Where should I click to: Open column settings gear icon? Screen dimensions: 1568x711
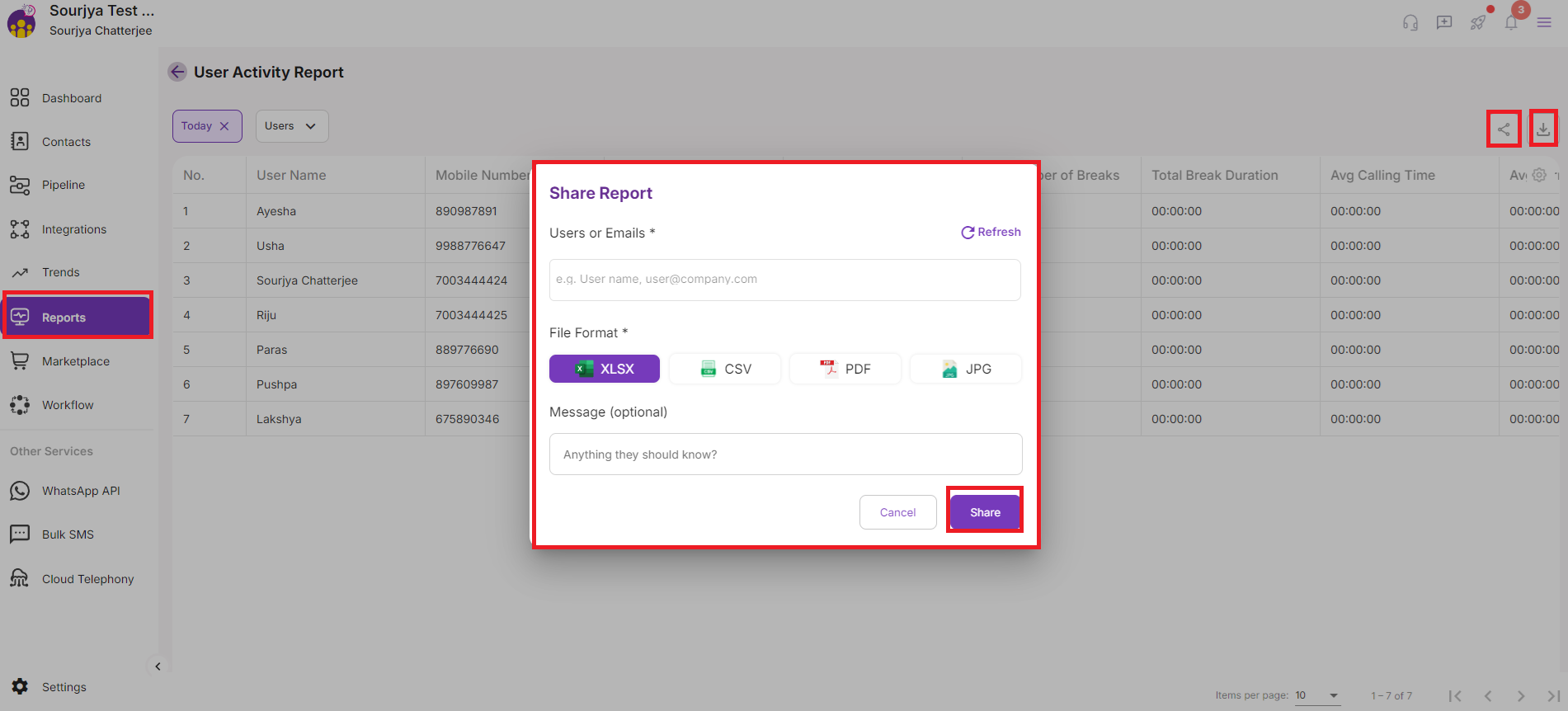pyautogui.click(x=1539, y=175)
